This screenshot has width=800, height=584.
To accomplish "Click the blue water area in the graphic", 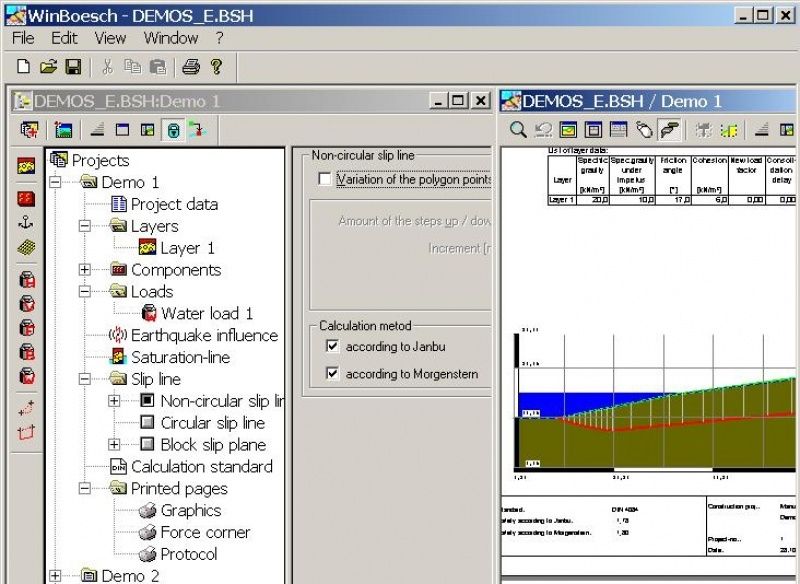I will [571, 402].
